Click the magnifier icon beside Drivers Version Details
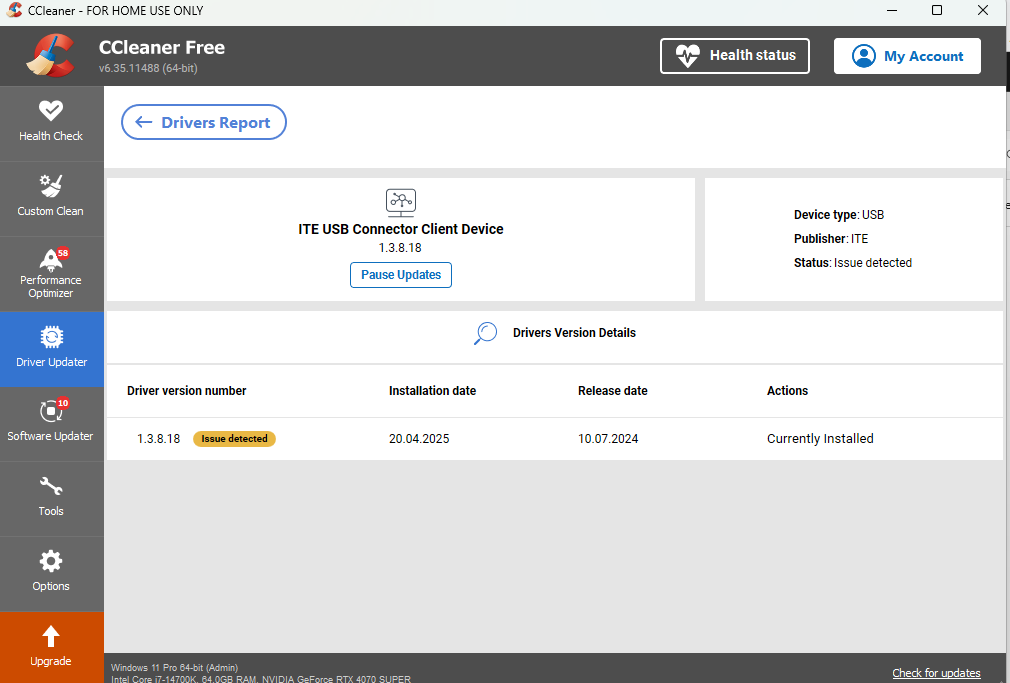Screen dimensions: 1010x683 click(485, 333)
